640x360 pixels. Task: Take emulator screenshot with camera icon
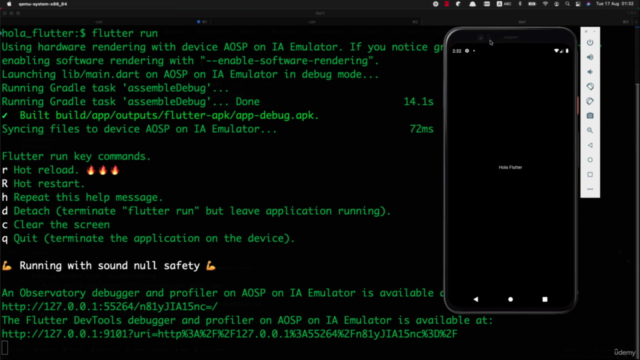click(x=590, y=116)
